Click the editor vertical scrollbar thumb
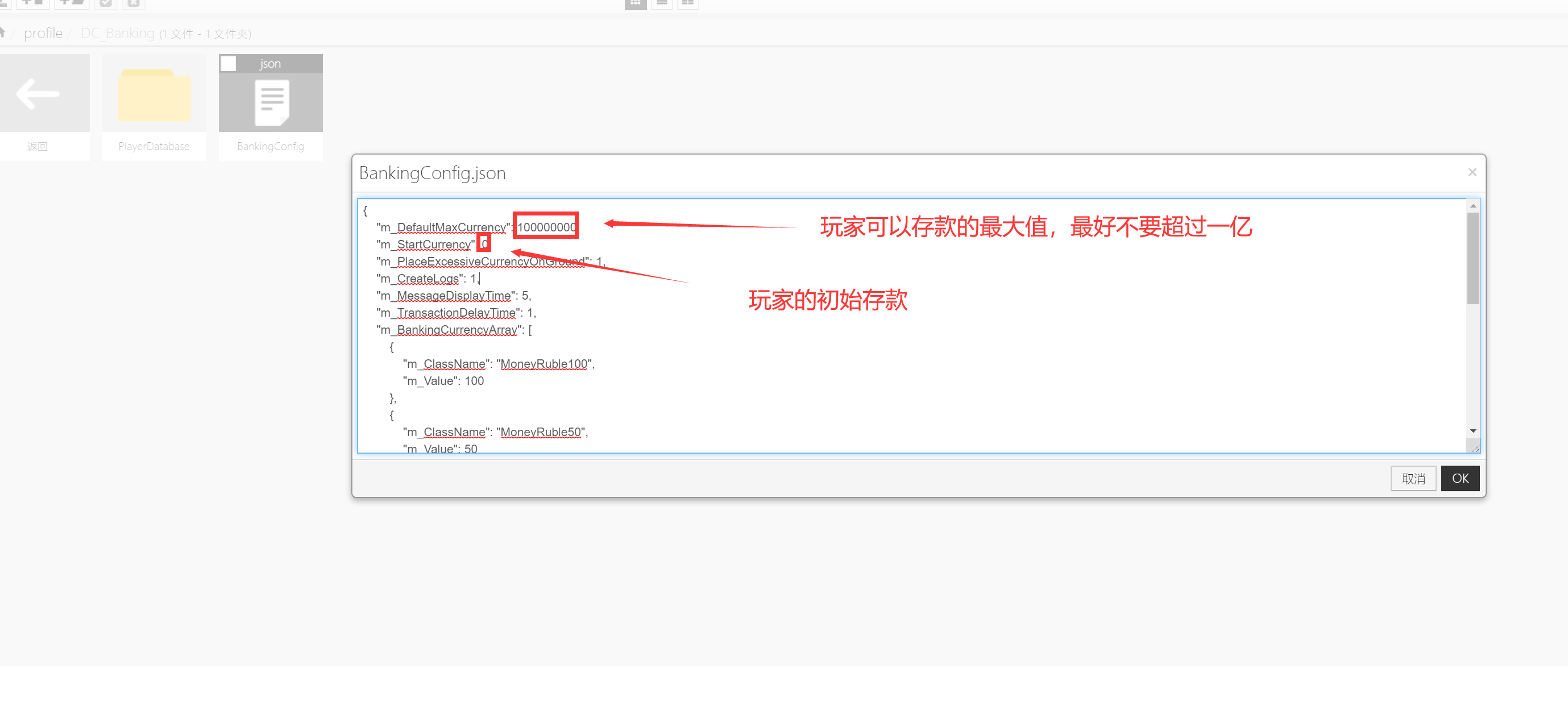 click(x=1472, y=258)
